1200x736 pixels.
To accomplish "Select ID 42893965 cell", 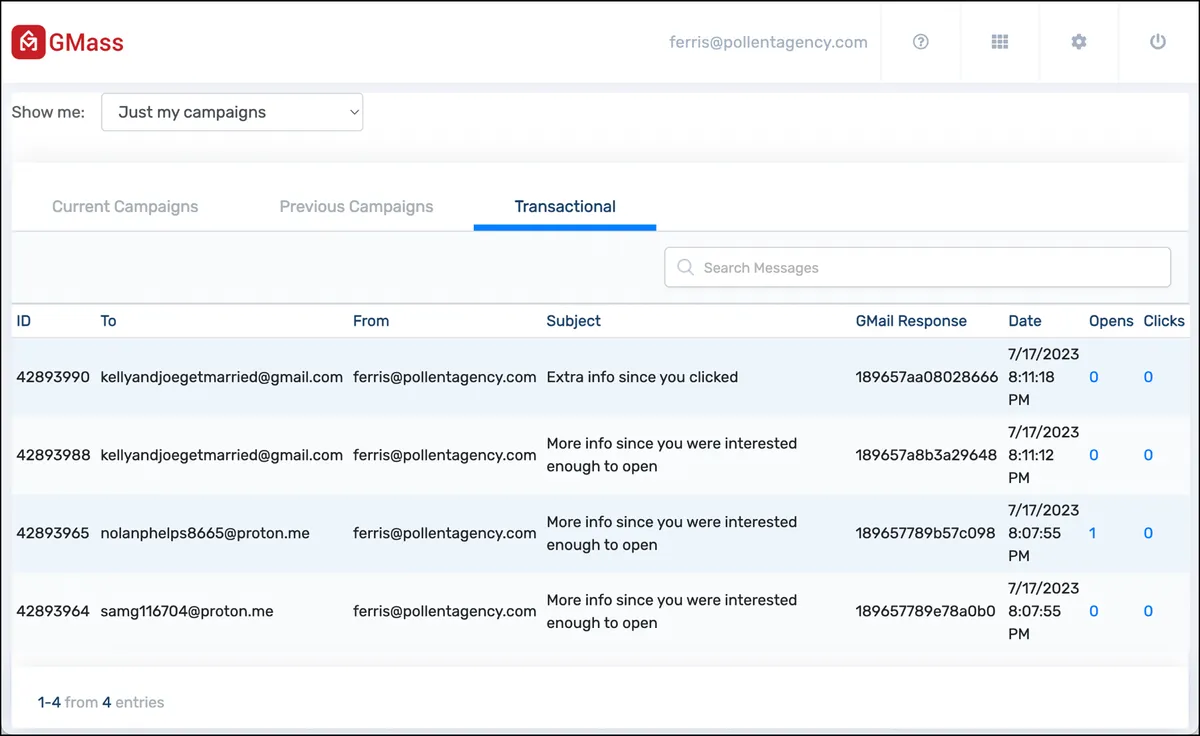I will click(x=53, y=533).
